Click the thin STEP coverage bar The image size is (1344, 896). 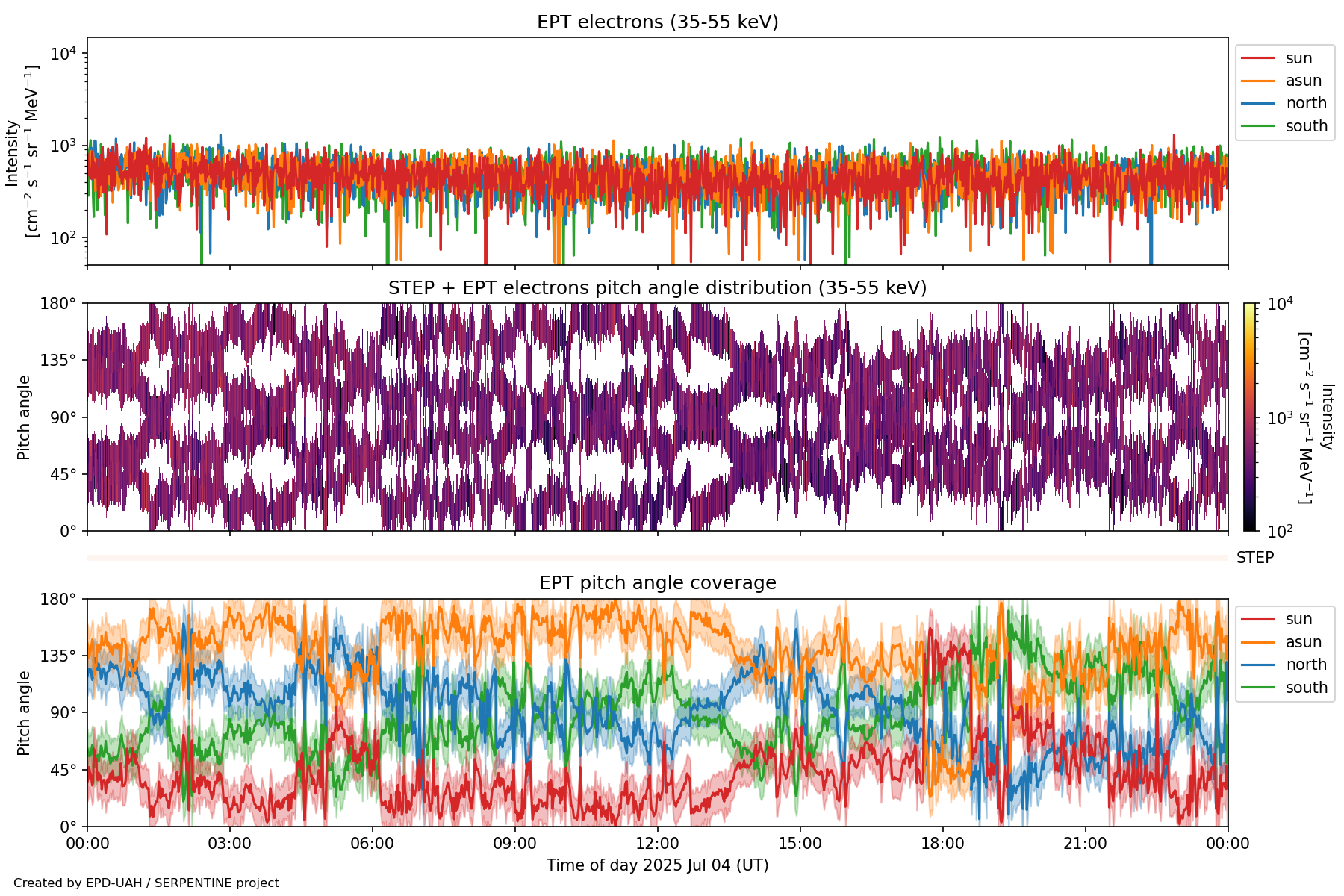[657, 558]
